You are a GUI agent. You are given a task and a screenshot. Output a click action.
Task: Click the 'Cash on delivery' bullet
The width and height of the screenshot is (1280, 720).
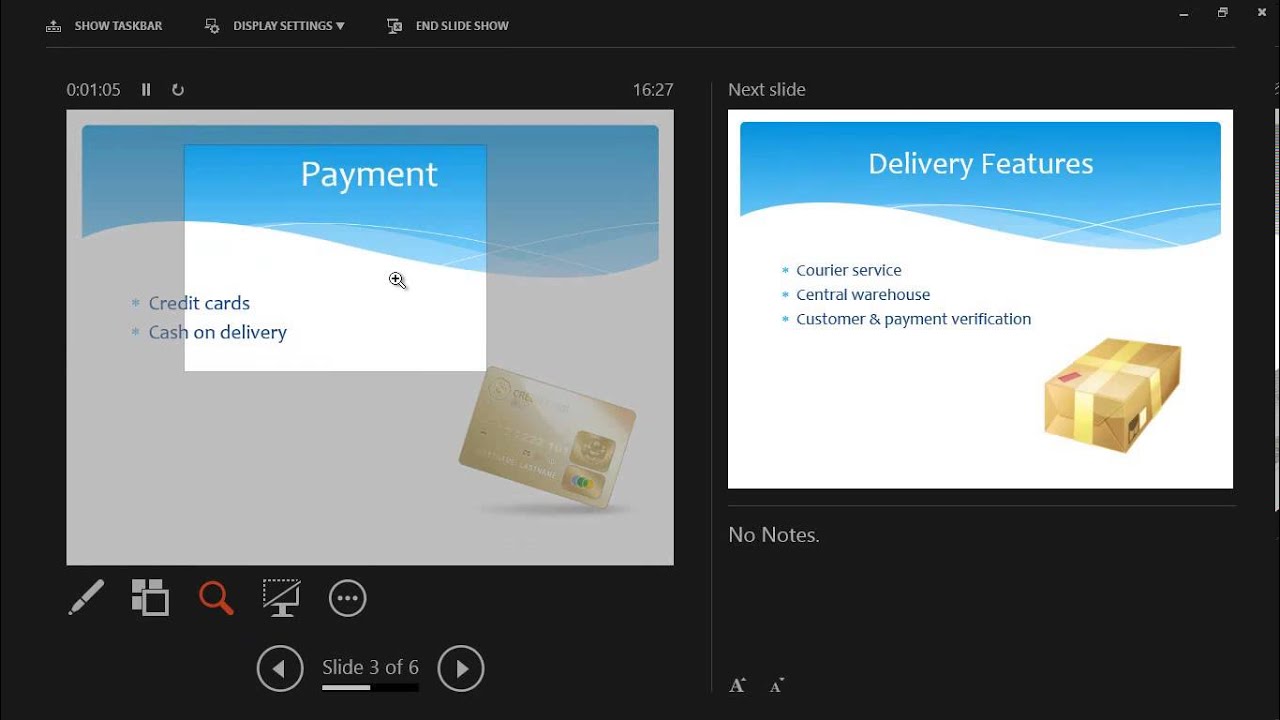click(218, 332)
